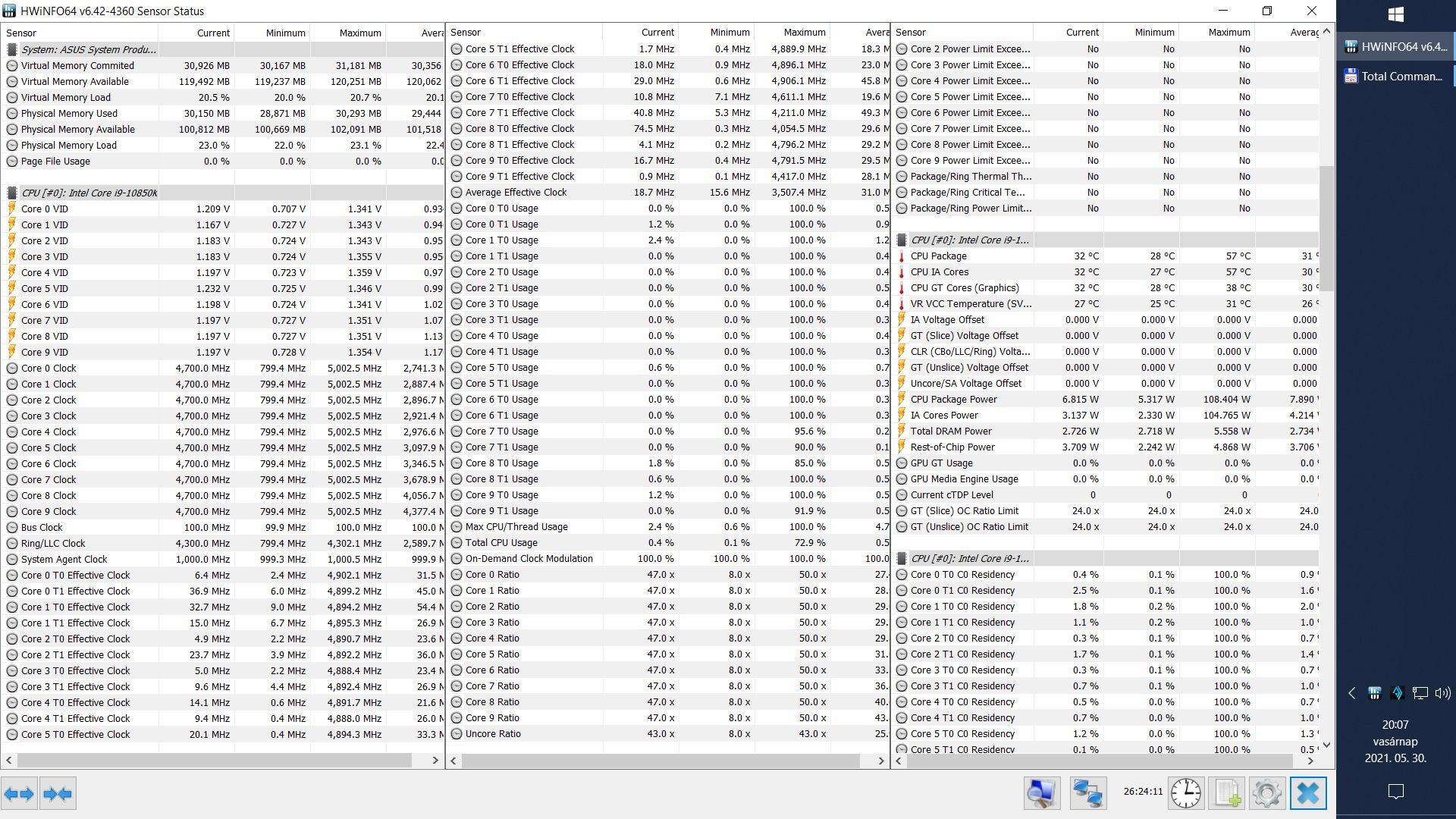Select the Average Effective Clock row
Screen dimensions: 1456x819
tap(668, 193)
